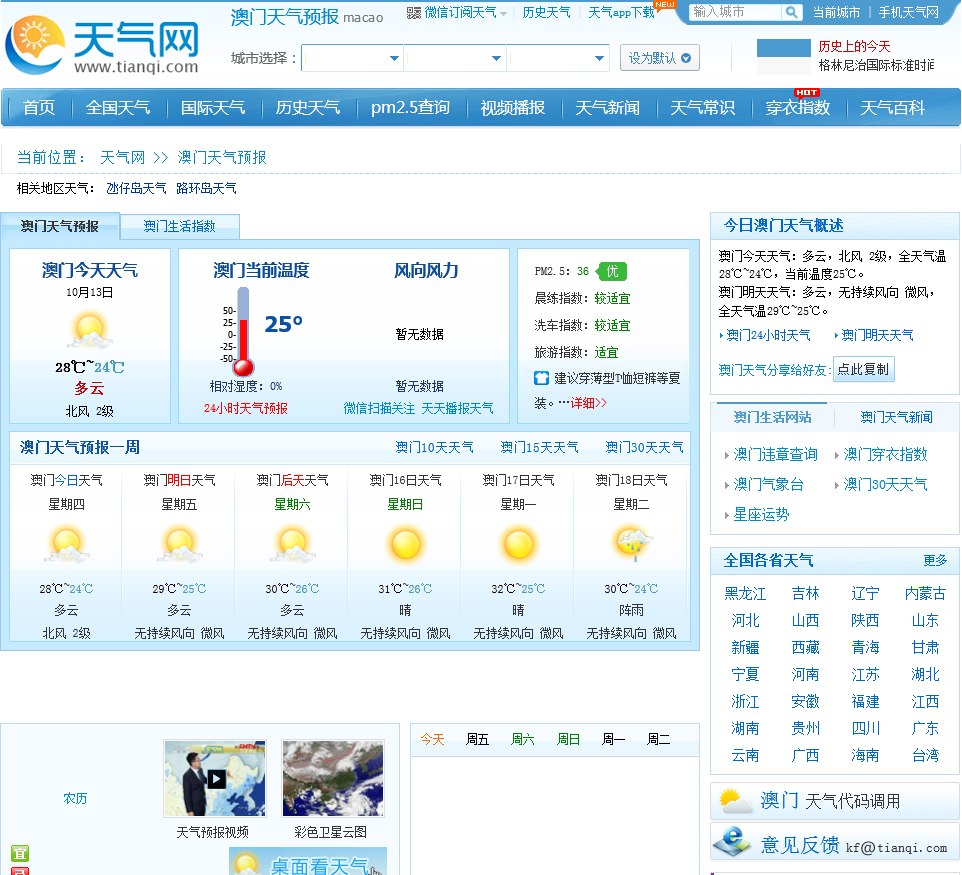The width and height of the screenshot is (962, 875).
Task: Select the 周五 forecast tab
Action: coord(477,739)
